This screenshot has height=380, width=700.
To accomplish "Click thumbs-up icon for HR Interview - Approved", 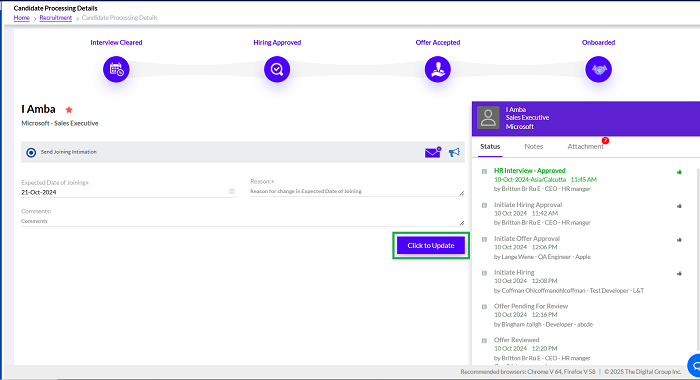I will 679,172.
